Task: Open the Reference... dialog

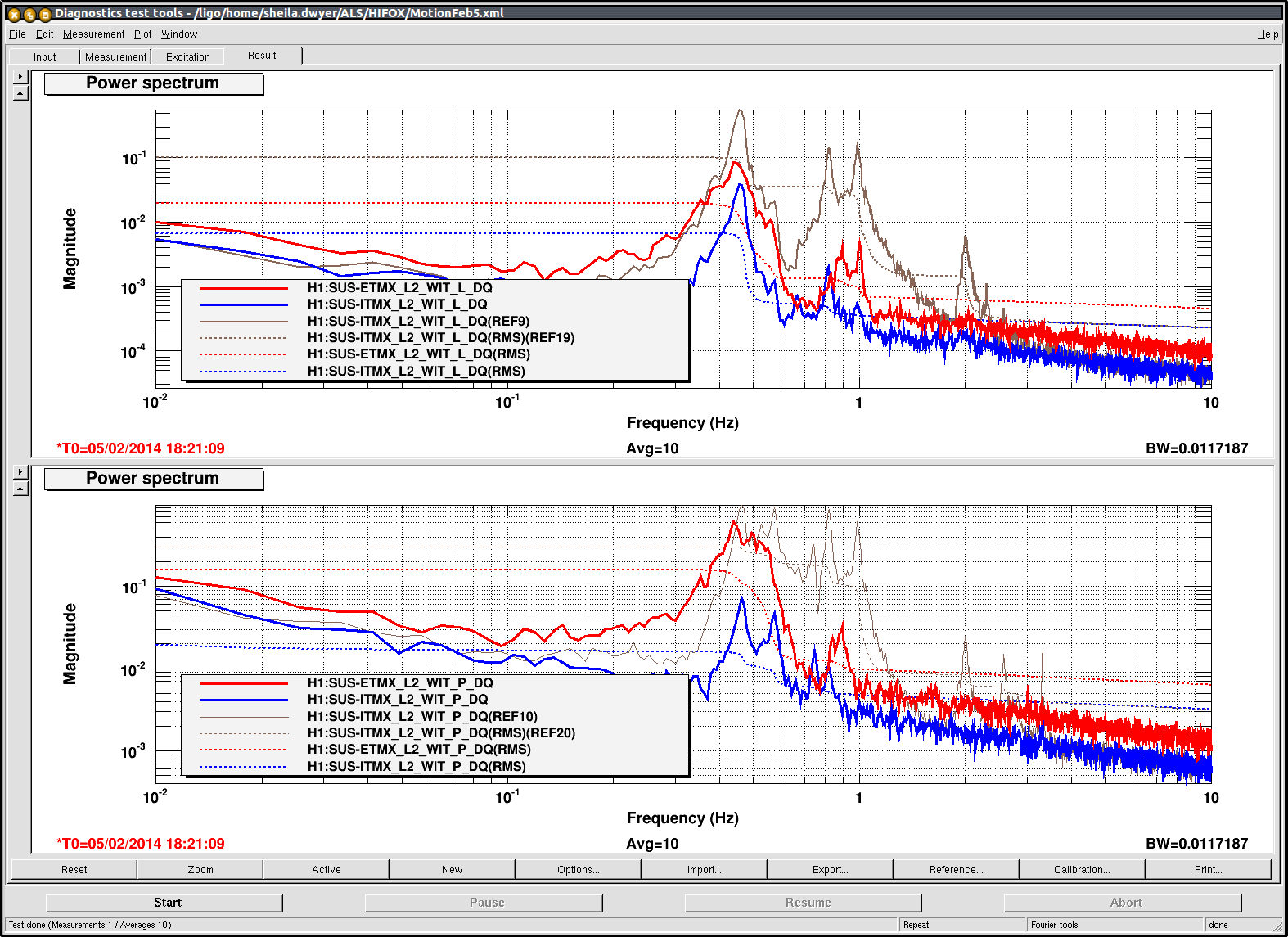Action: [956, 869]
